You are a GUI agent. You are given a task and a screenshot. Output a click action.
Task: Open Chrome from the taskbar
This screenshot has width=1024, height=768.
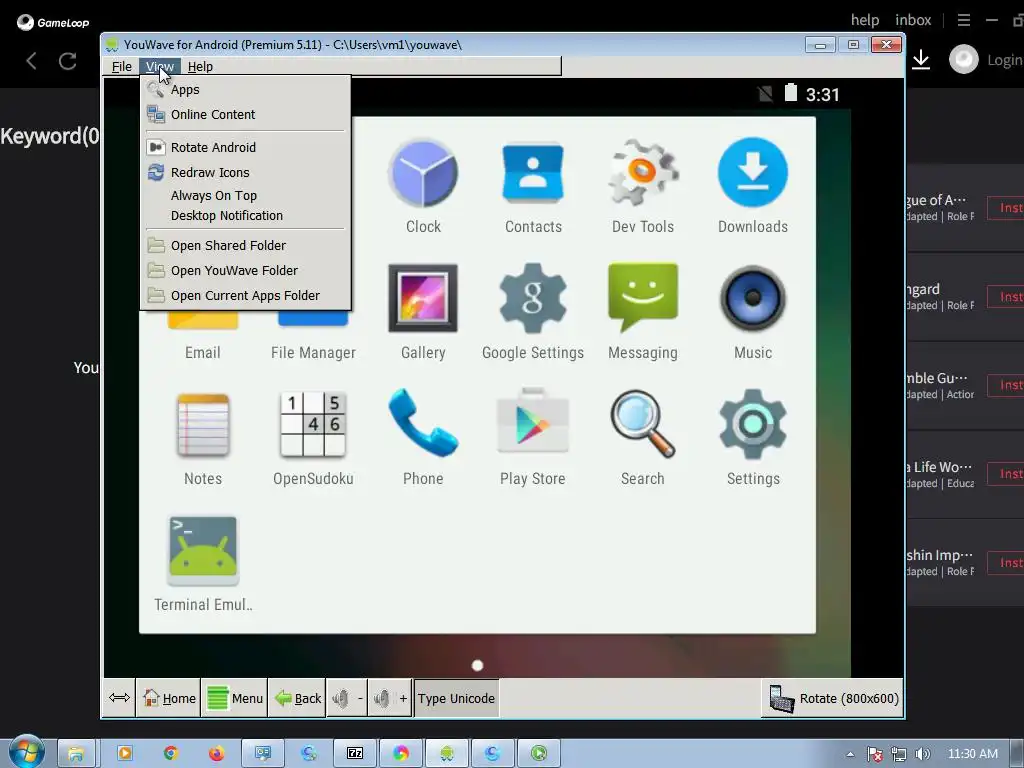coord(170,754)
